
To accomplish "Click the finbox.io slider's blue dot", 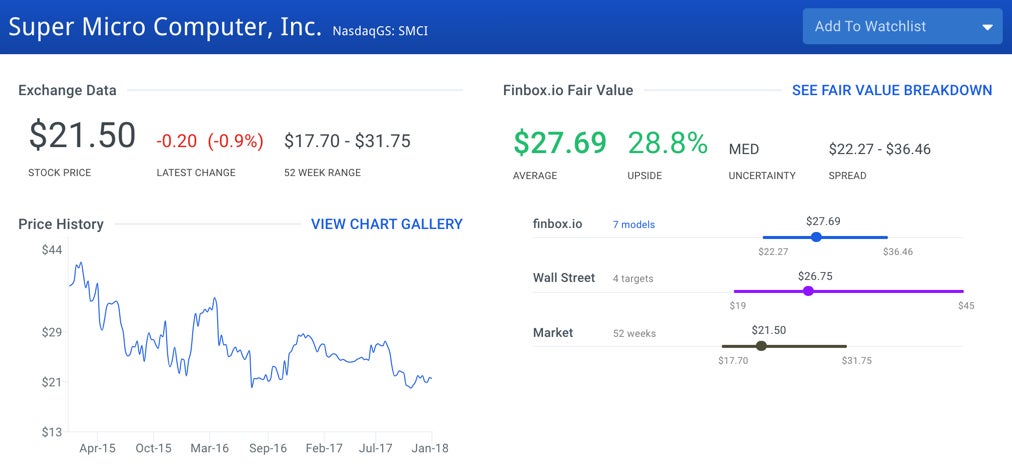I will click(816, 237).
